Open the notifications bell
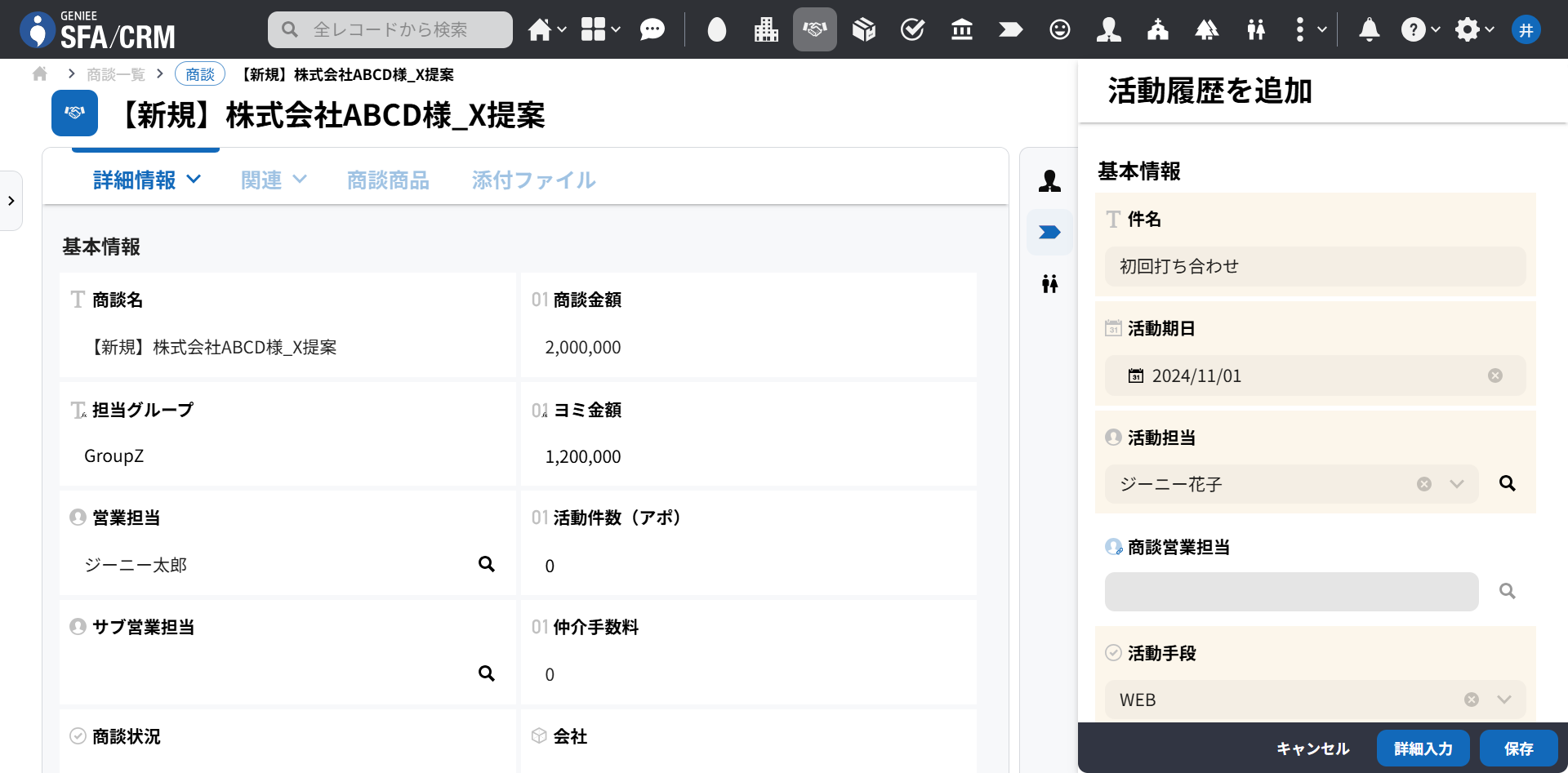This screenshot has height=773, width=1568. pos(1370,30)
